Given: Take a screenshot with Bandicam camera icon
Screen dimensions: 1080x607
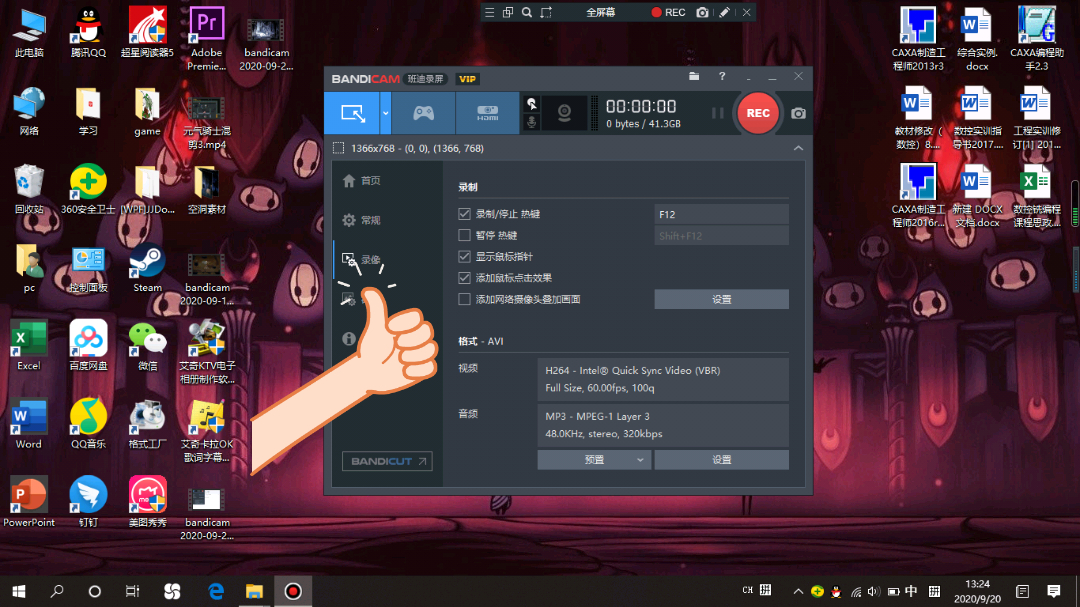Looking at the screenshot, I should (798, 113).
